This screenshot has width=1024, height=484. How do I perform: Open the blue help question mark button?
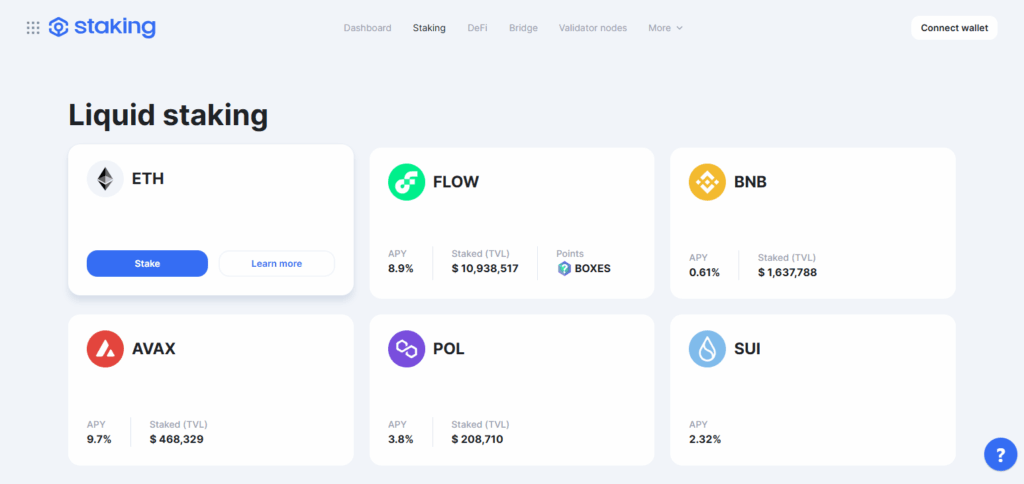[x=1000, y=454]
